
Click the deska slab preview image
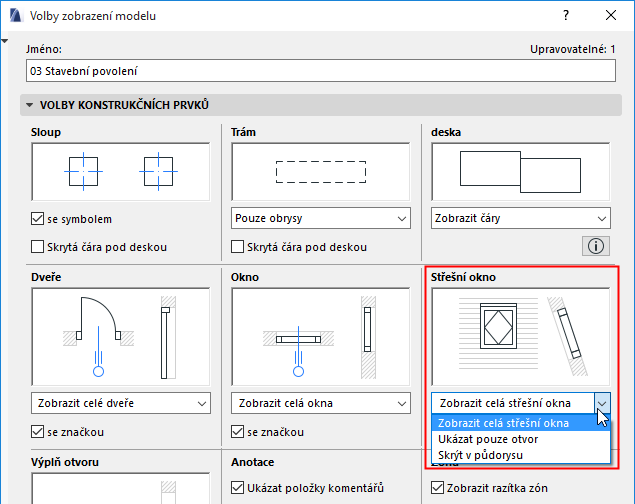pyautogui.click(x=520, y=172)
